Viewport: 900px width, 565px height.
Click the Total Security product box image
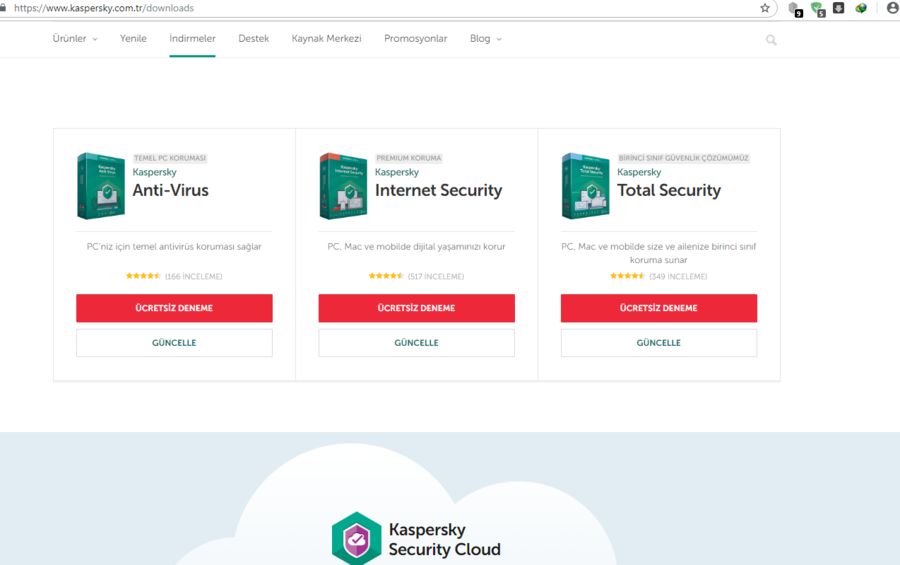(x=585, y=186)
